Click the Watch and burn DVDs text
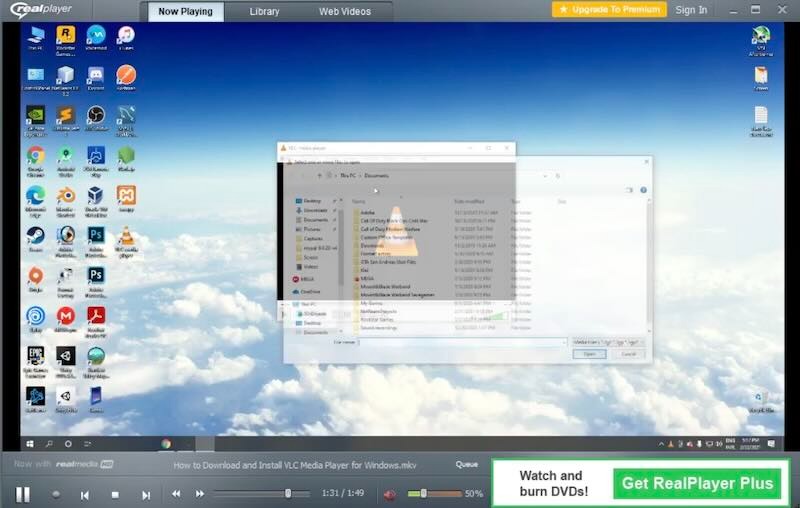Image resolution: width=800 pixels, height=508 pixels. coord(553,483)
